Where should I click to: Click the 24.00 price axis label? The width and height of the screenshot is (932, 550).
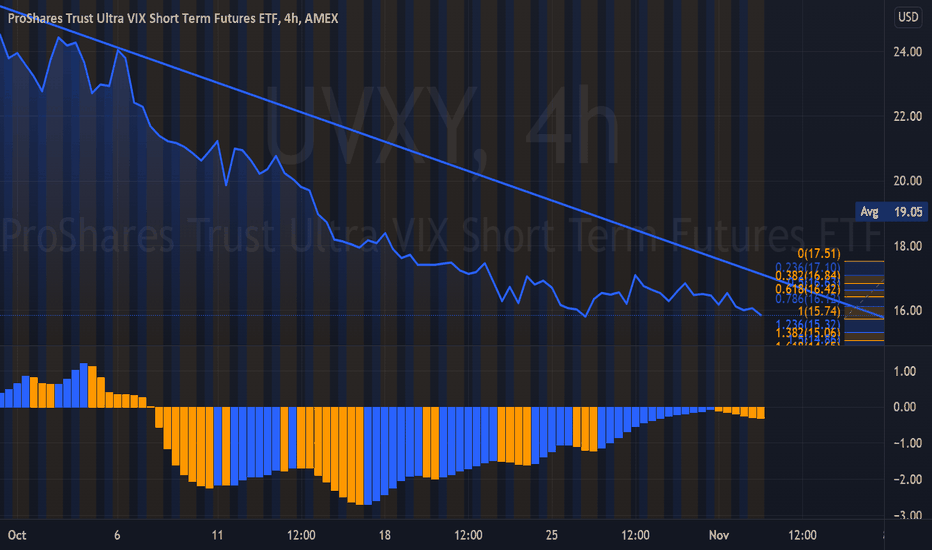coord(908,52)
